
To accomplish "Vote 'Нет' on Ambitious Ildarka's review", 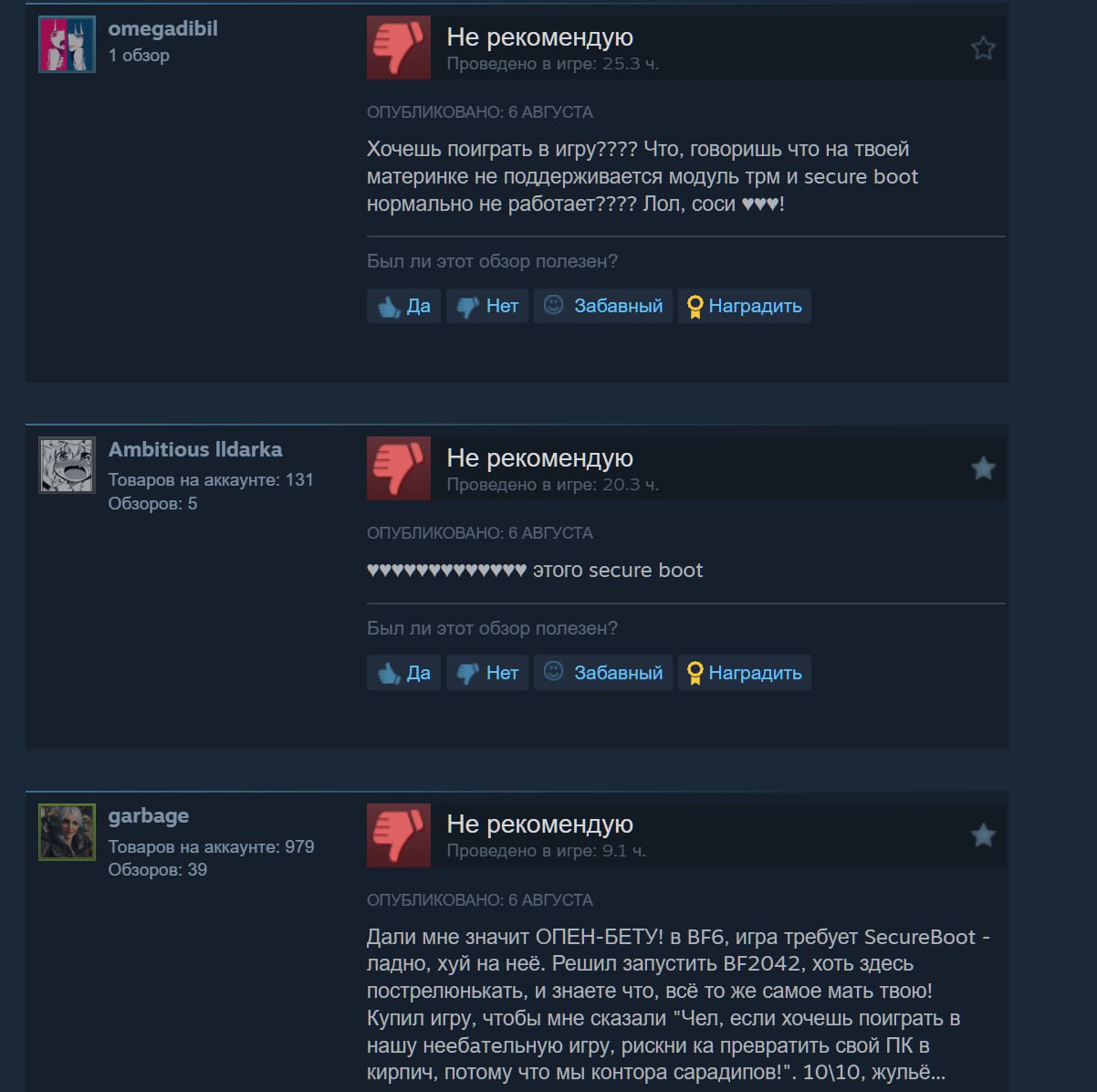I will point(487,673).
